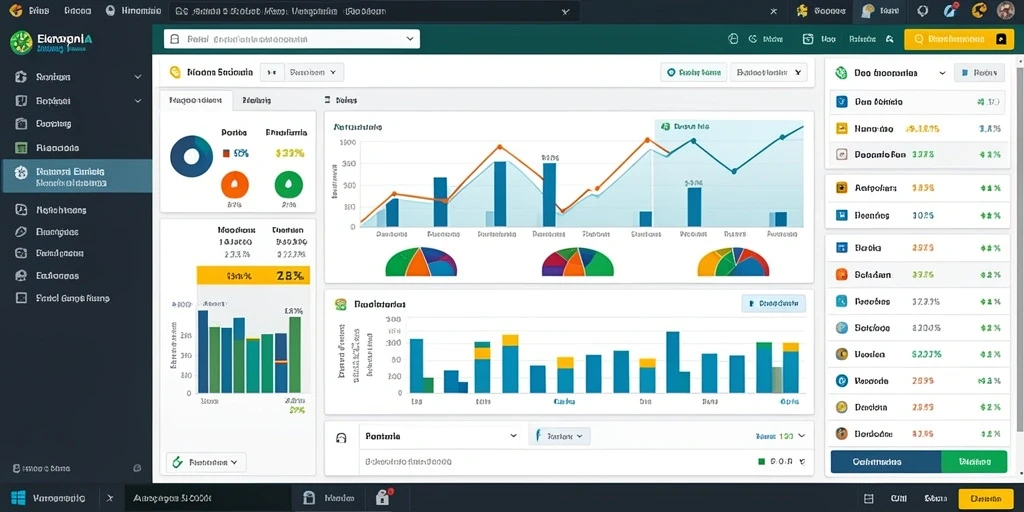The height and width of the screenshot is (512, 1024).
Task: Click the orange donut chart indicator
Action: point(235,185)
